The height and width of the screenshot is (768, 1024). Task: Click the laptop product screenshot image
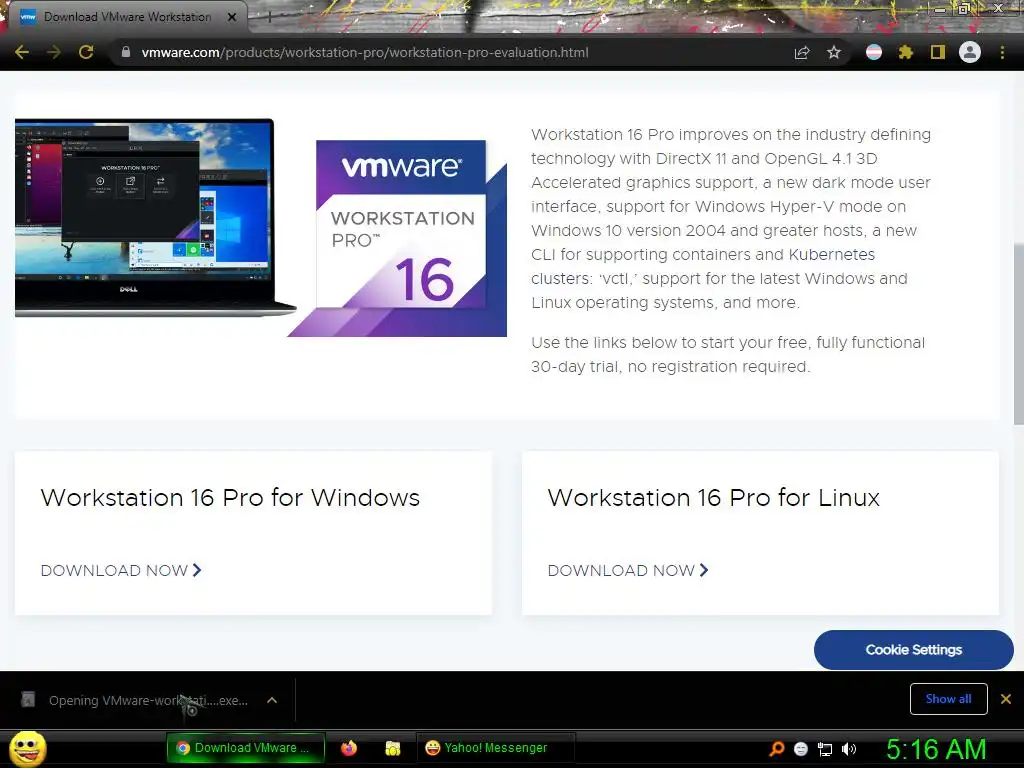click(155, 217)
